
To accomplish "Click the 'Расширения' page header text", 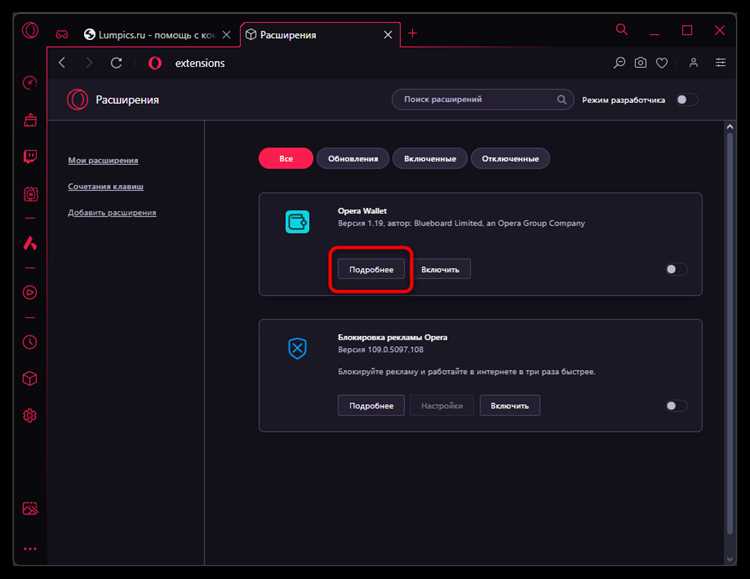I will click(127, 100).
